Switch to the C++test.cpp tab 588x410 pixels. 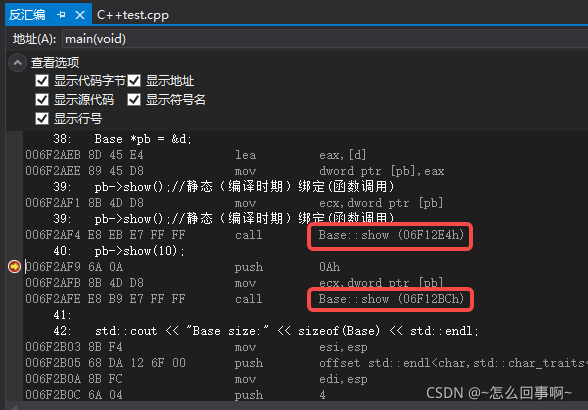[133, 15]
